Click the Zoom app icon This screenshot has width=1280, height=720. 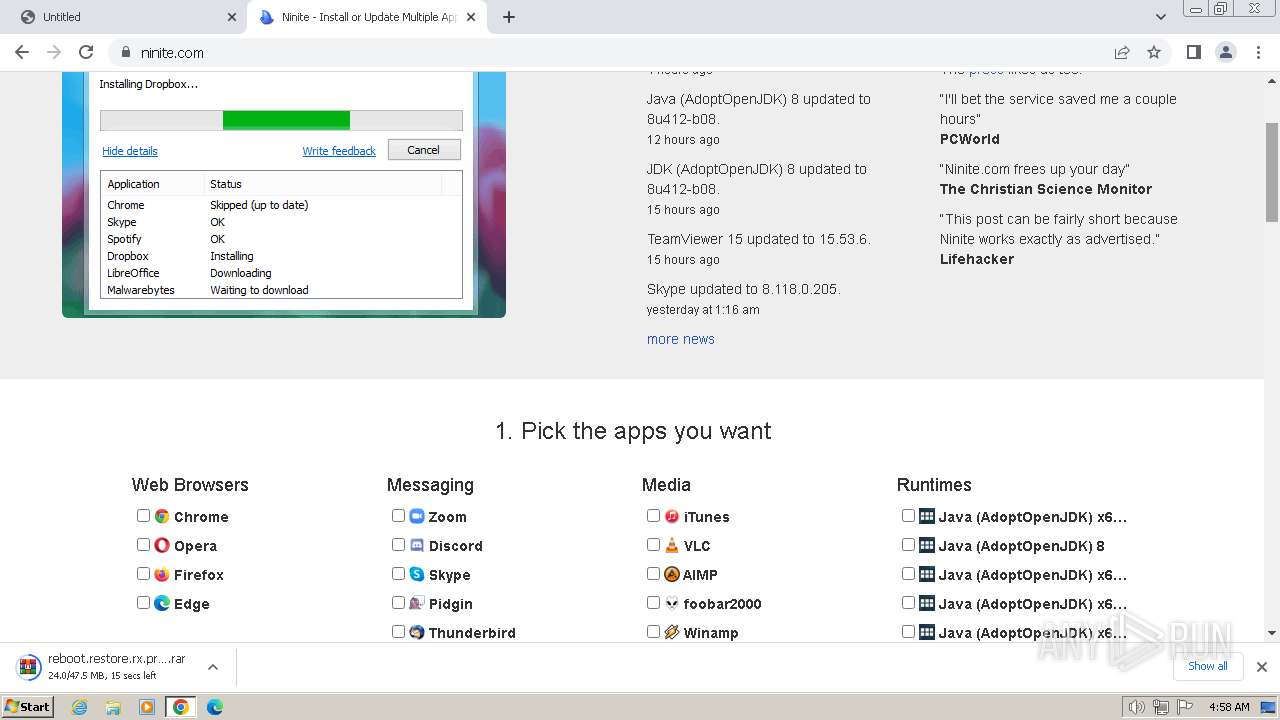tap(417, 517)
